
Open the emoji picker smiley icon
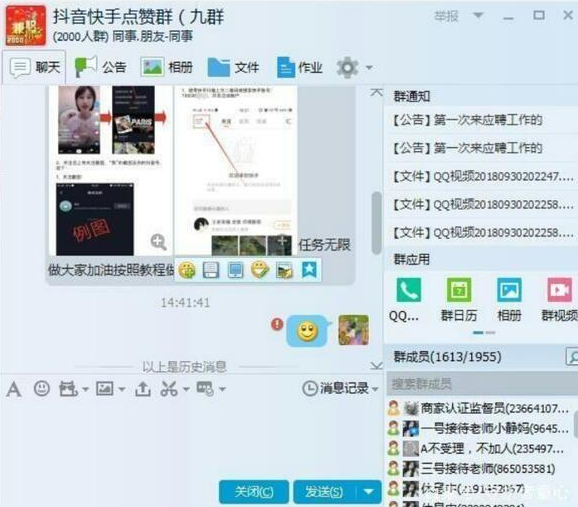point(42,388)
